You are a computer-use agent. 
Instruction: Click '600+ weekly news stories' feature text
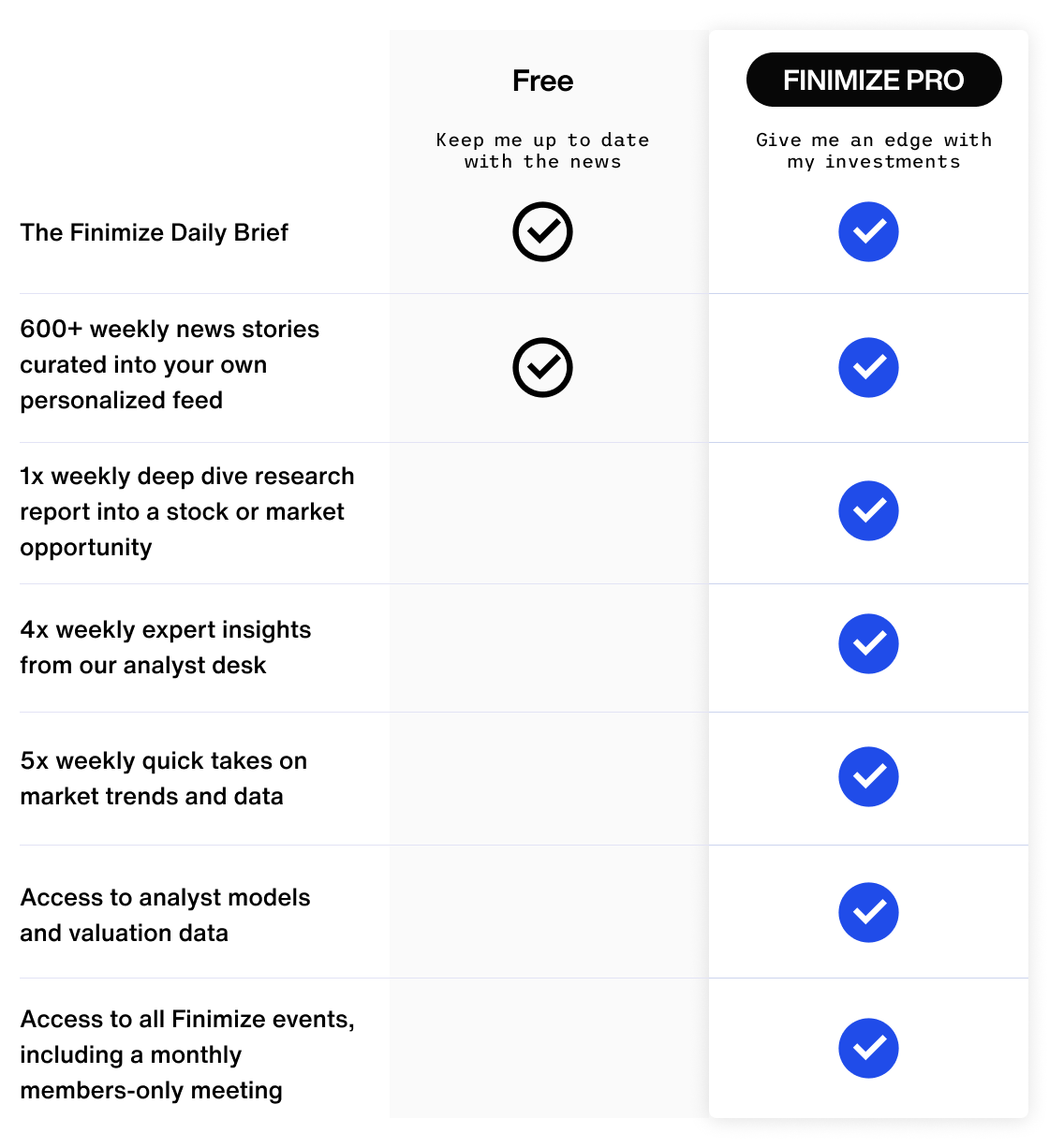(170, 364)
